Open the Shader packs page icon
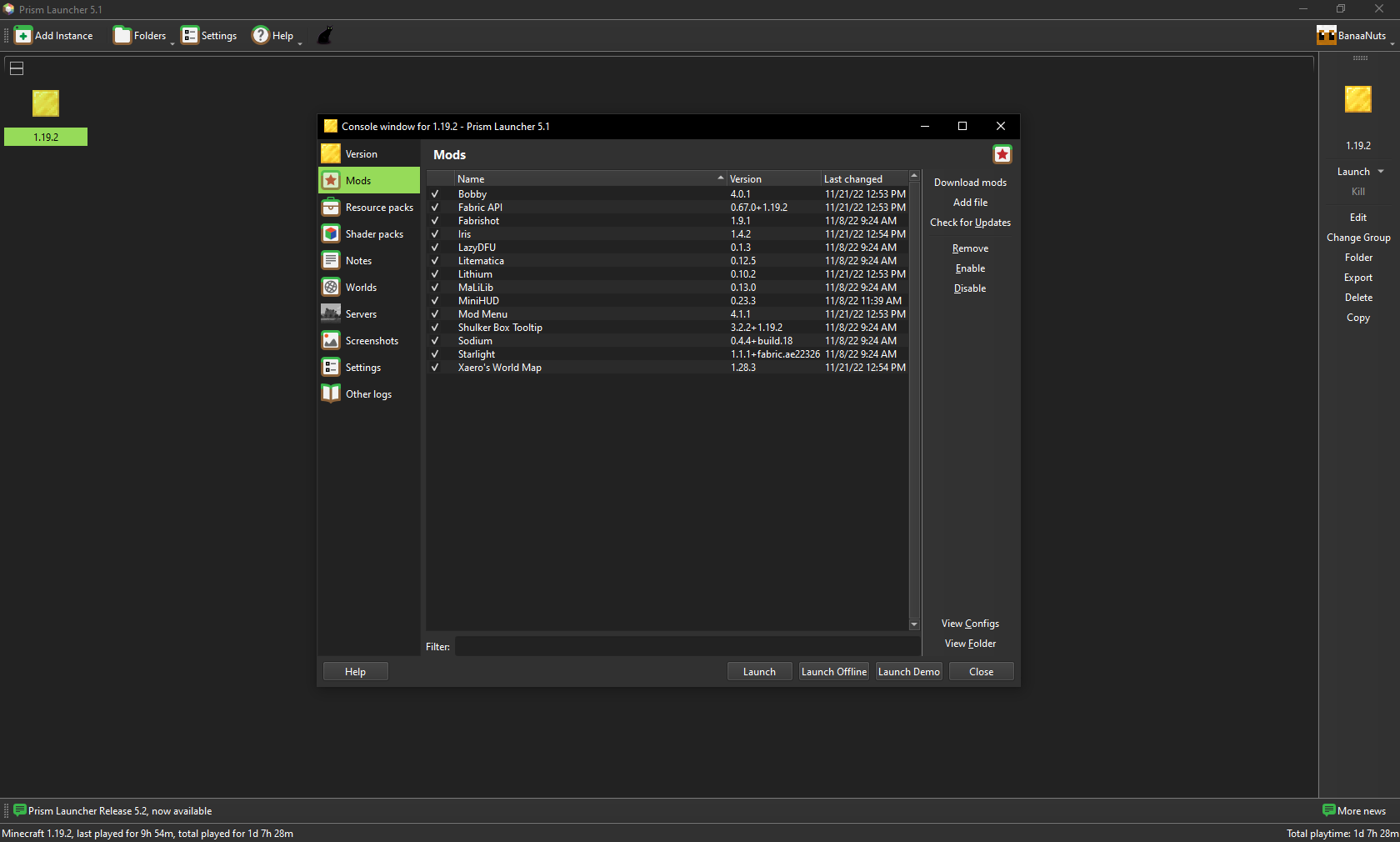 coord(331,234)
